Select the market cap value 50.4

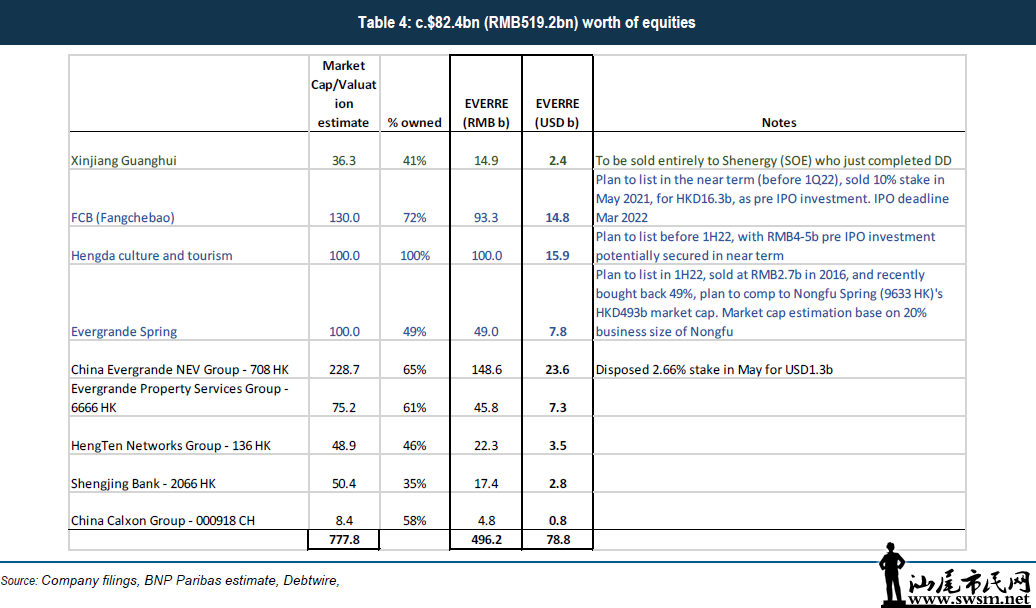tap(344, 484)
